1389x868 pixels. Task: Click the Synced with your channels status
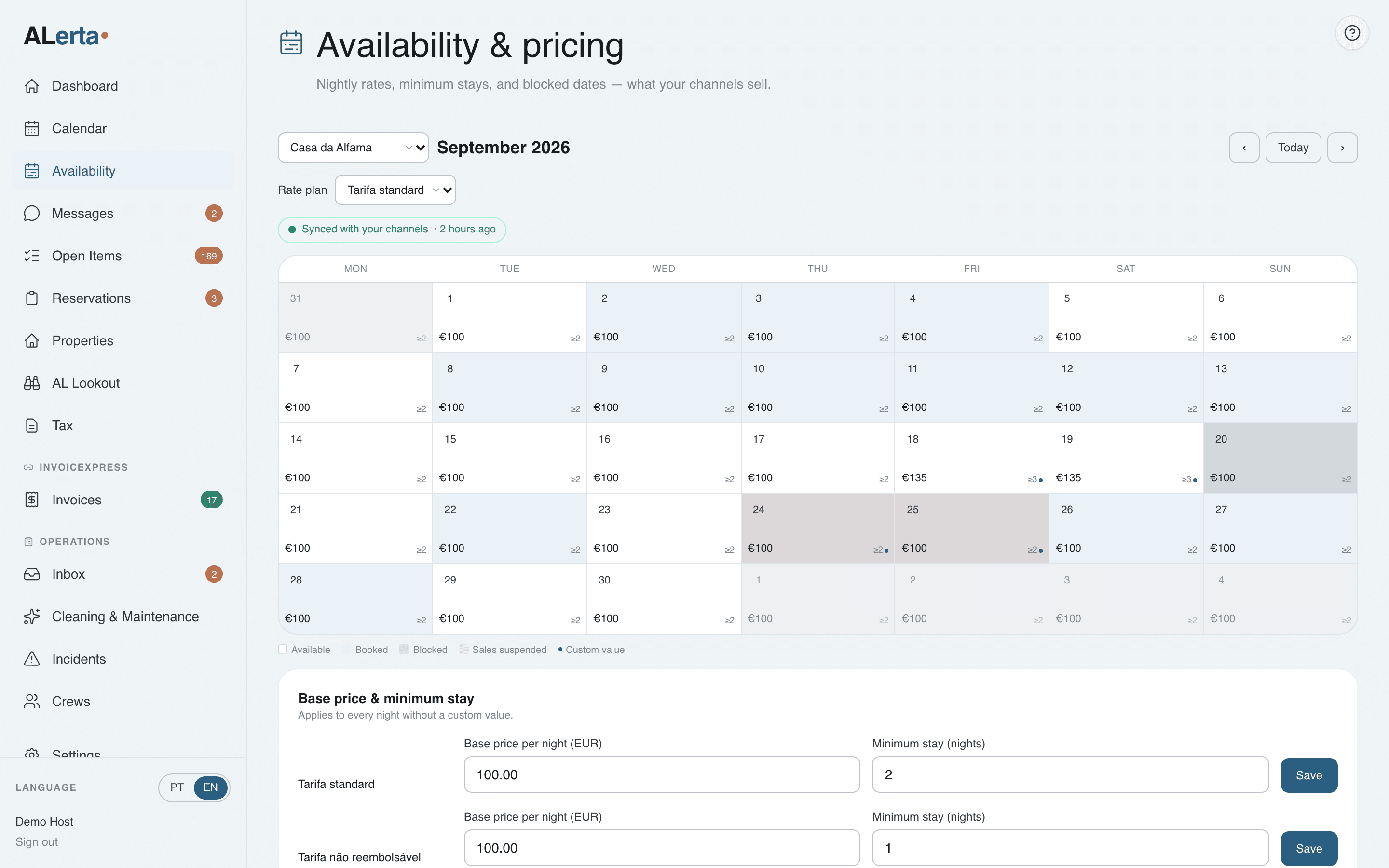click(392, 230)
